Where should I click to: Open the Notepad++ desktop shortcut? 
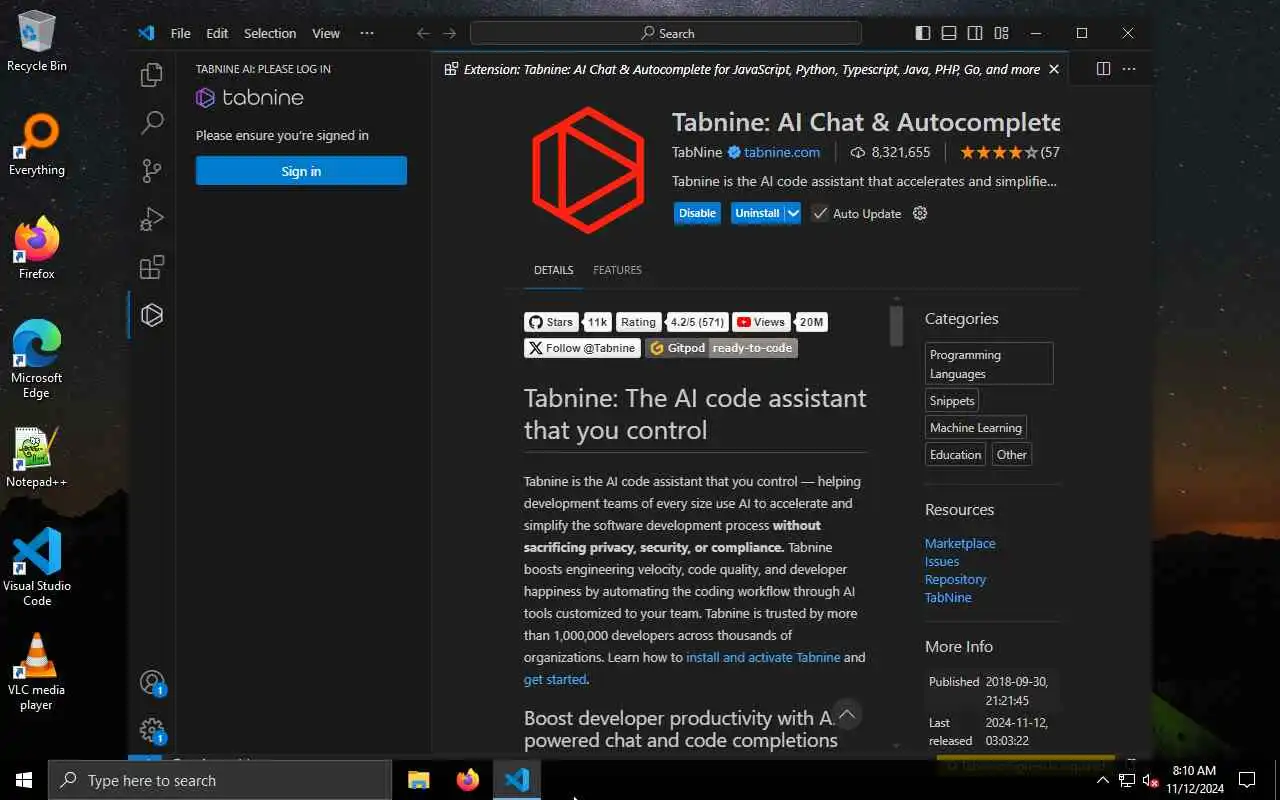tap(36, 458)
